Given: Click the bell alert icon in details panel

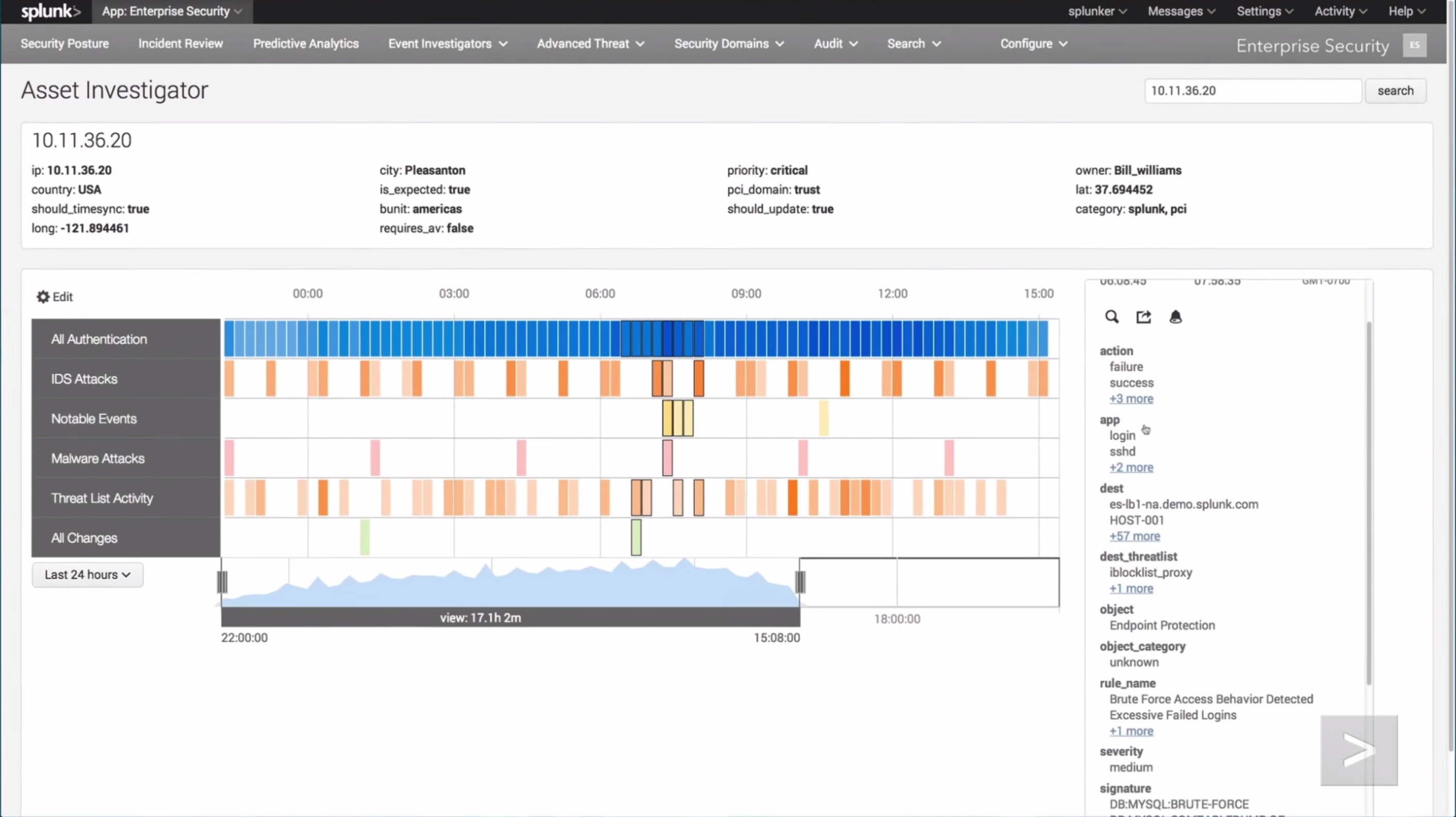Looking at the screenshot, I should pos(1175,317).
